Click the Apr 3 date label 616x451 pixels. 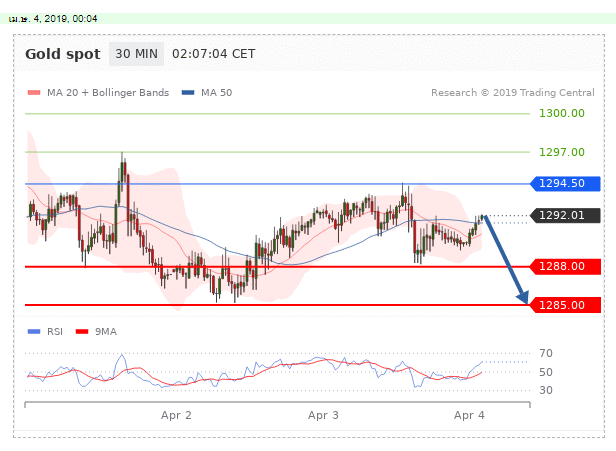pos(323,415)
